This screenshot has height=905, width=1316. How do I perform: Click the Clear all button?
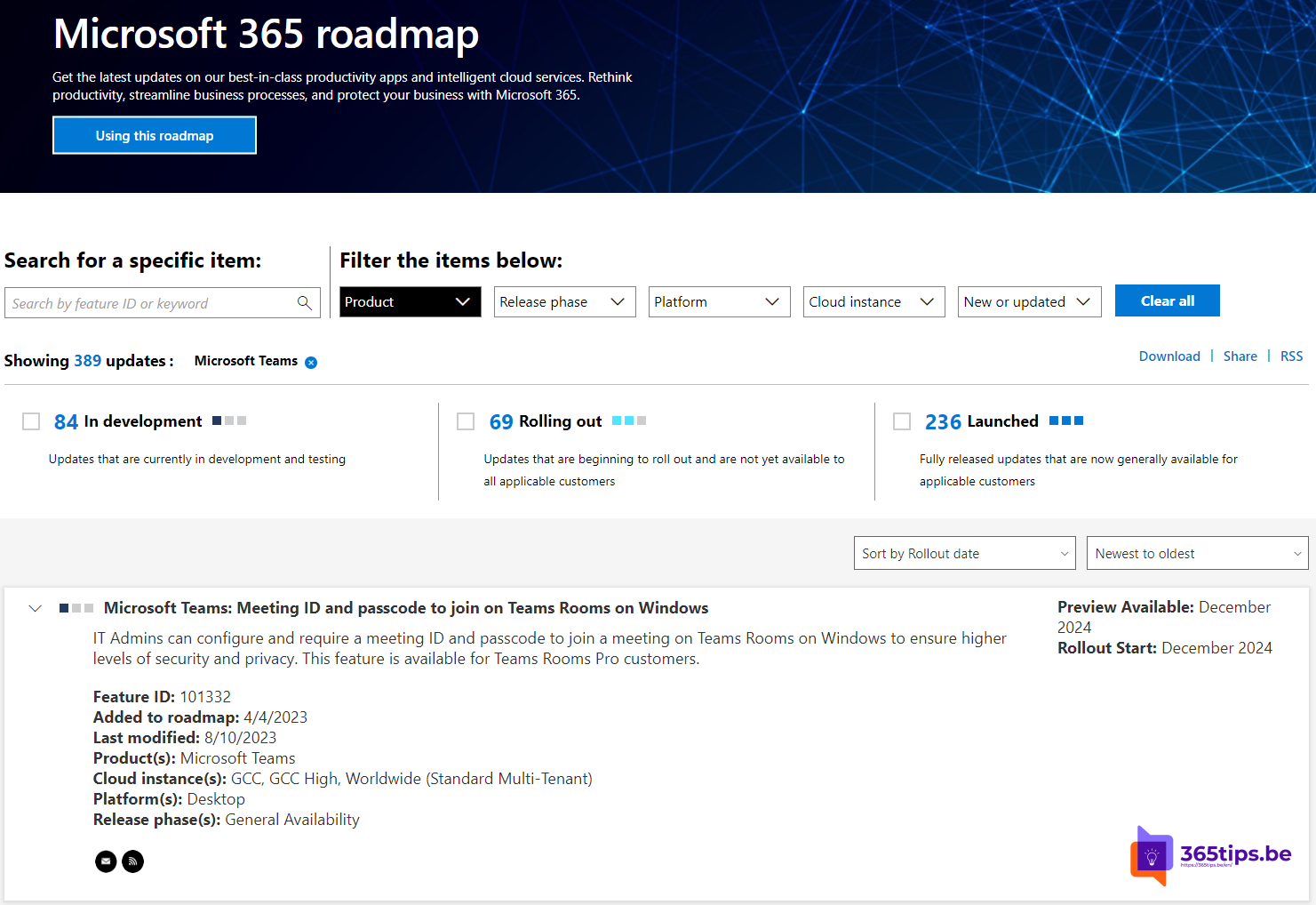[x=1168, y=300]
